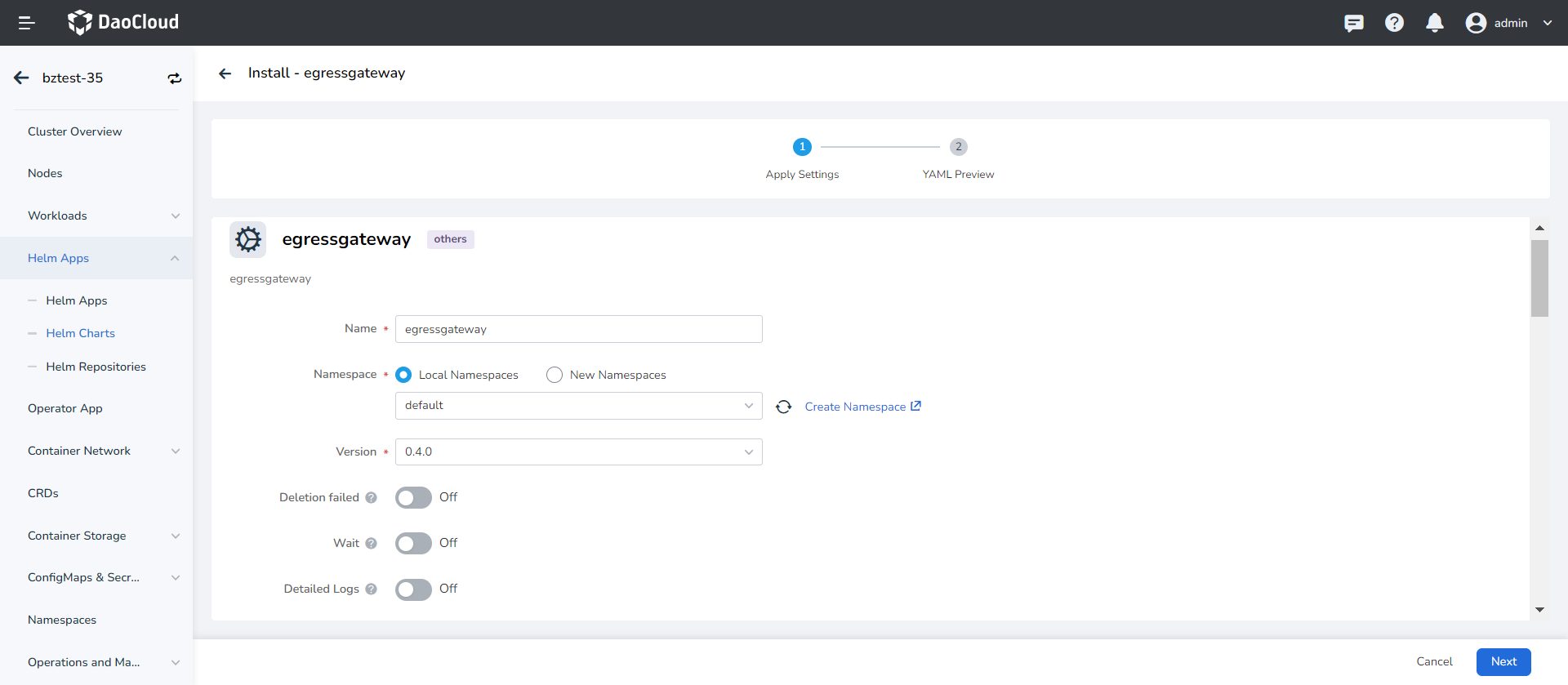Click the Next button

(x=1503, y=661)
